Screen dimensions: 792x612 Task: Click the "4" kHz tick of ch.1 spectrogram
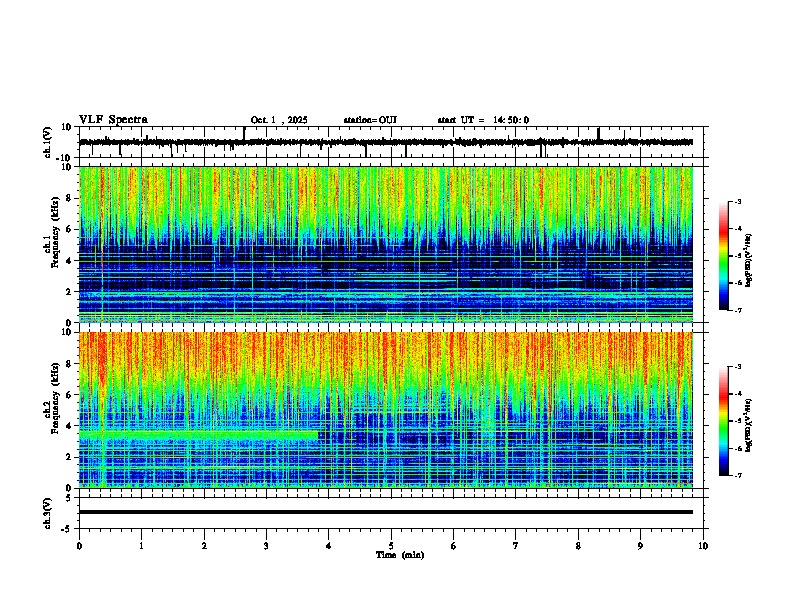(x=70, y=261)
